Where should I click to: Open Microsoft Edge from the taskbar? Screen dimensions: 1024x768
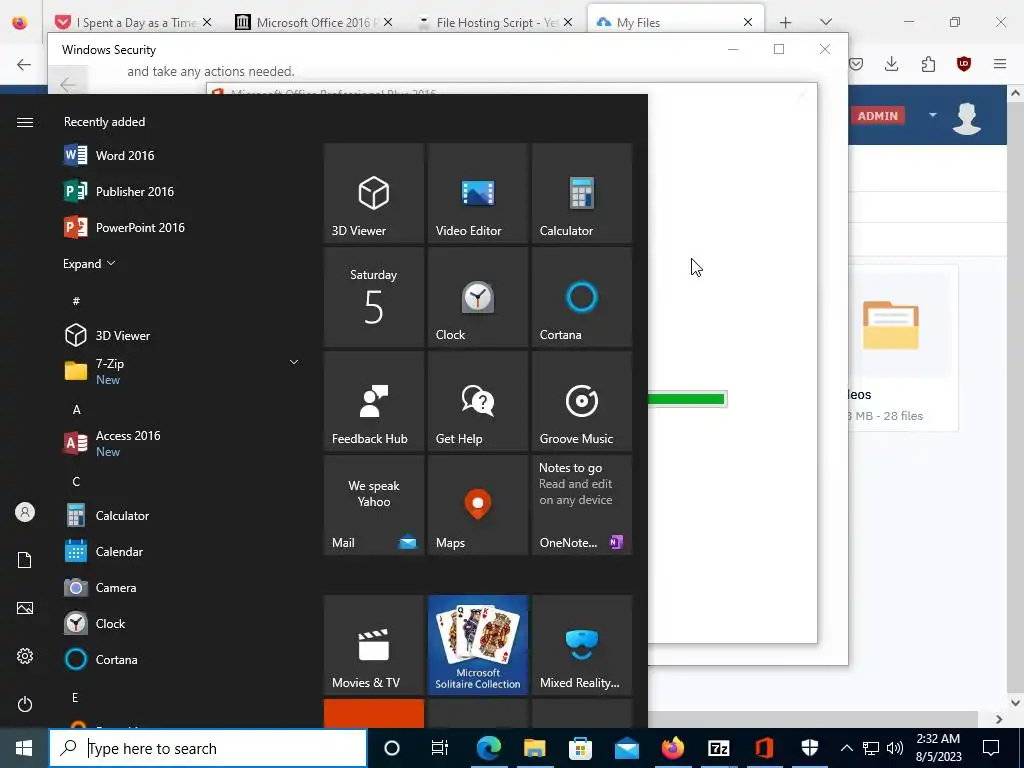tap(488, 748)
